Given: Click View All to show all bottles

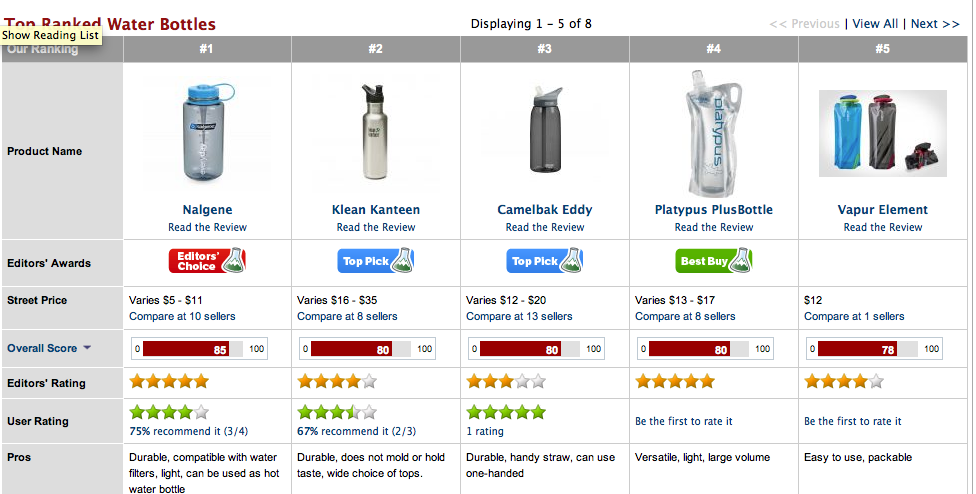Looking at the screenshot, I should [x=875, y=24].
